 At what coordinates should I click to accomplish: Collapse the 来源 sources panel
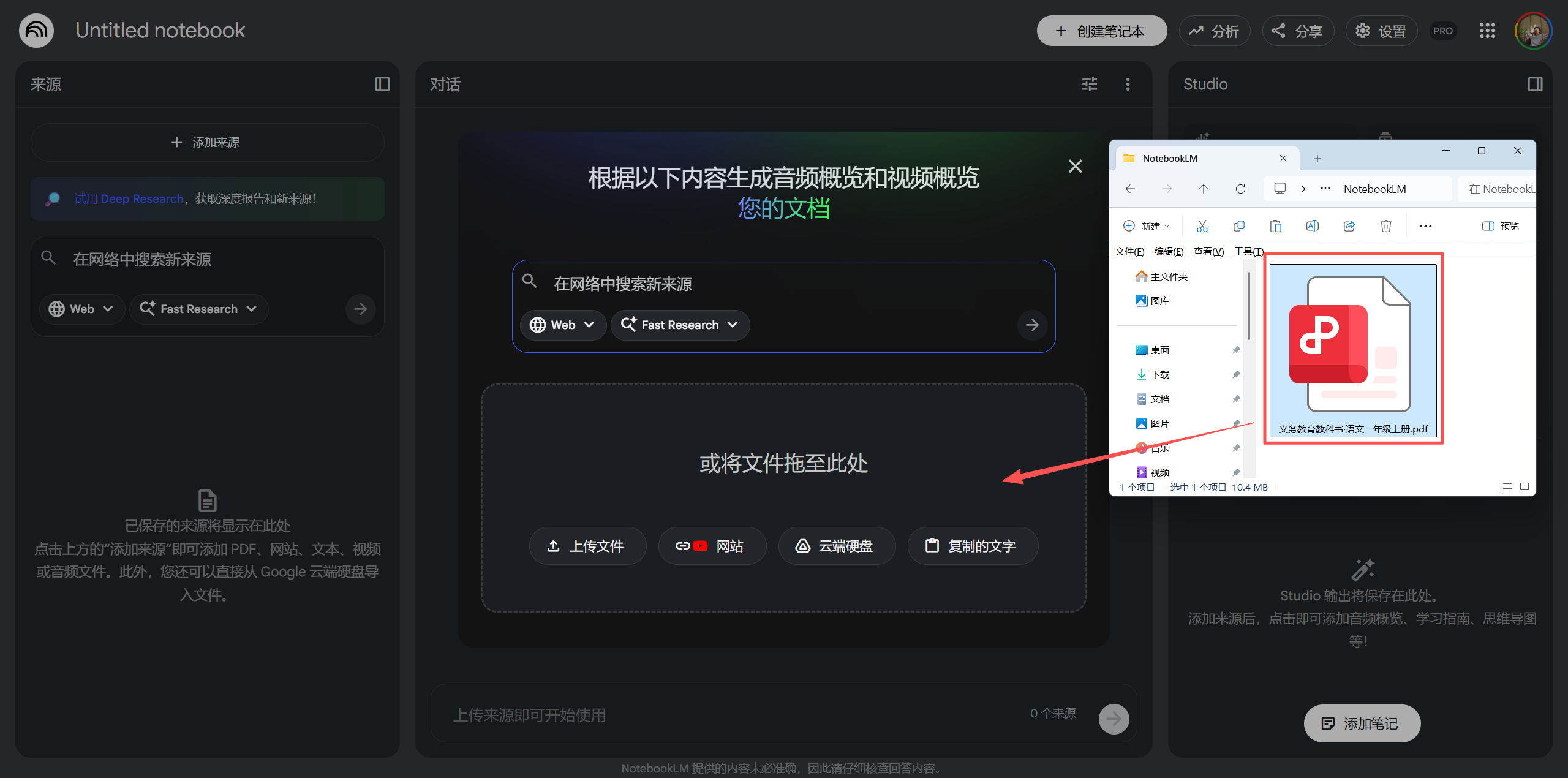pyautogui.click(x=382, y=84)
